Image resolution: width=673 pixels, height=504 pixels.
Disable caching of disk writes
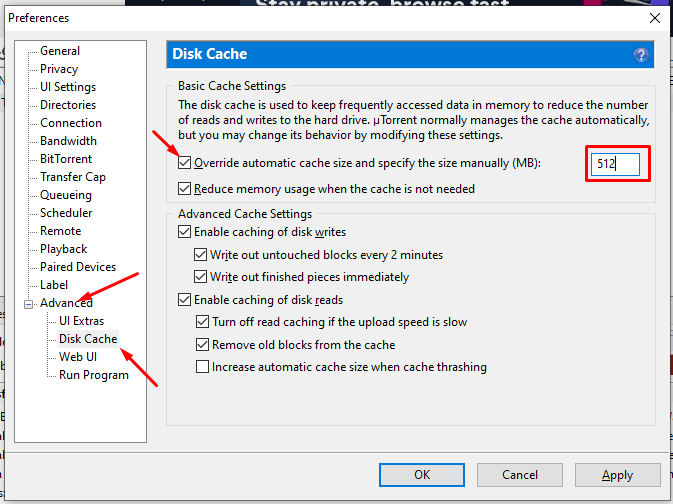tap(185, 232)
